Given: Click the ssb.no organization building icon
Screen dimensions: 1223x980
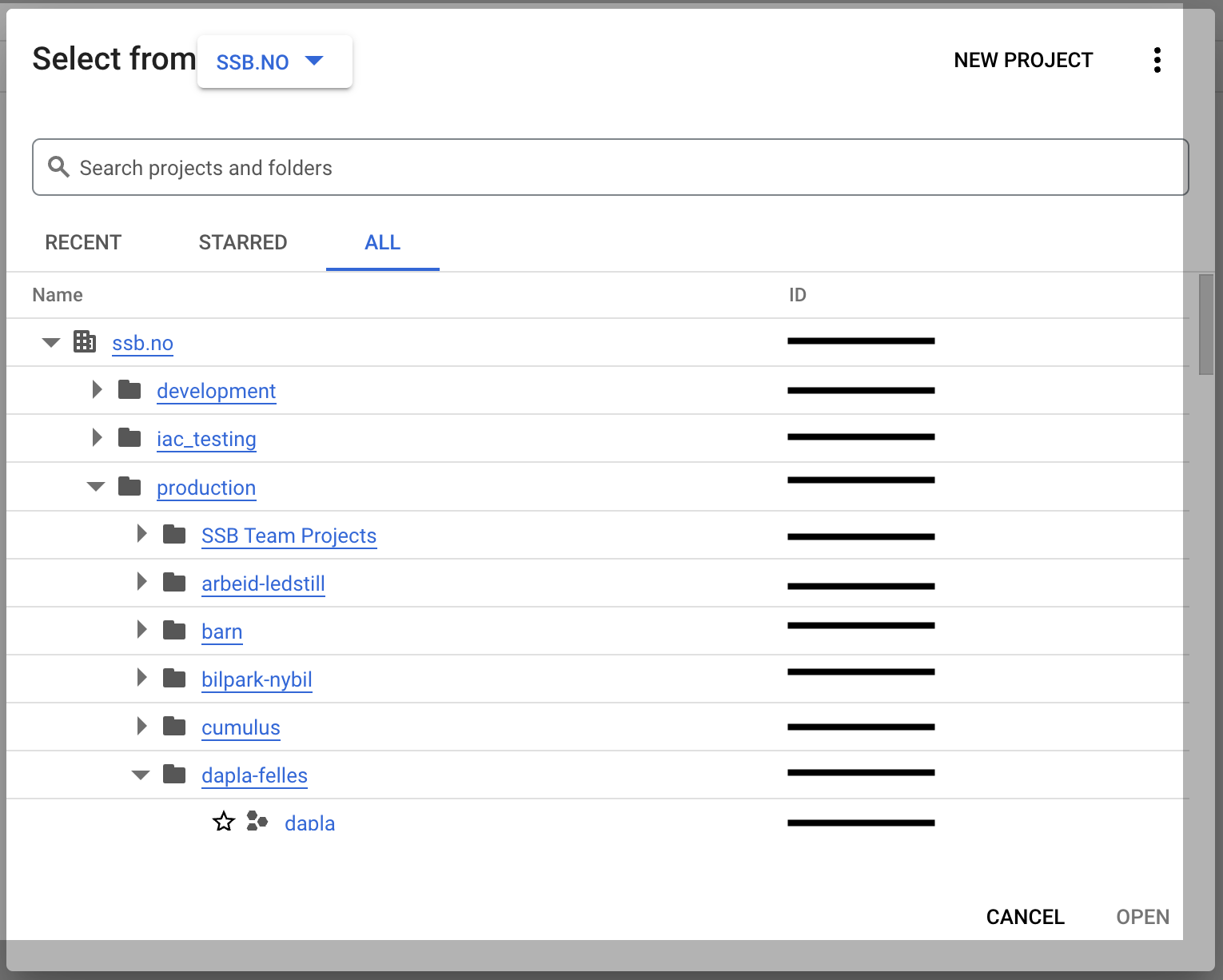Looking at the screenshot, I should (x=85, y=341).
